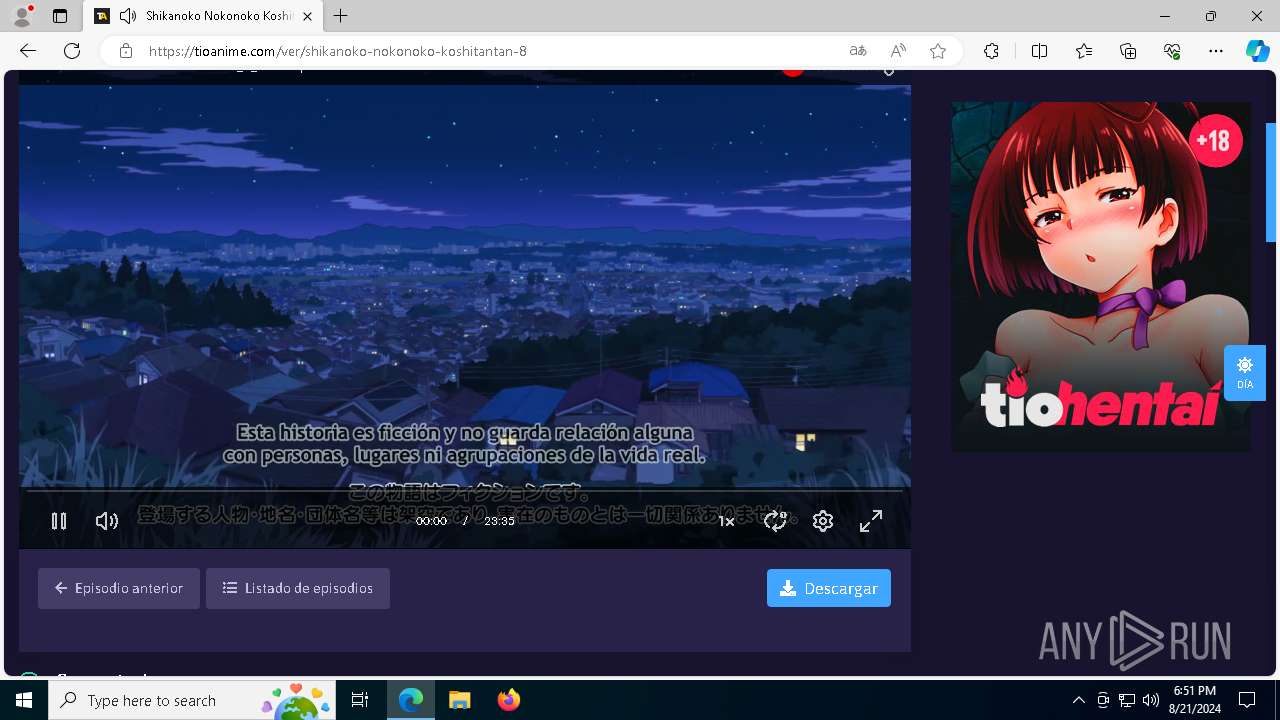Click the Descargar button
This screenshot has height=720, width=1280.
coord(829,588)
